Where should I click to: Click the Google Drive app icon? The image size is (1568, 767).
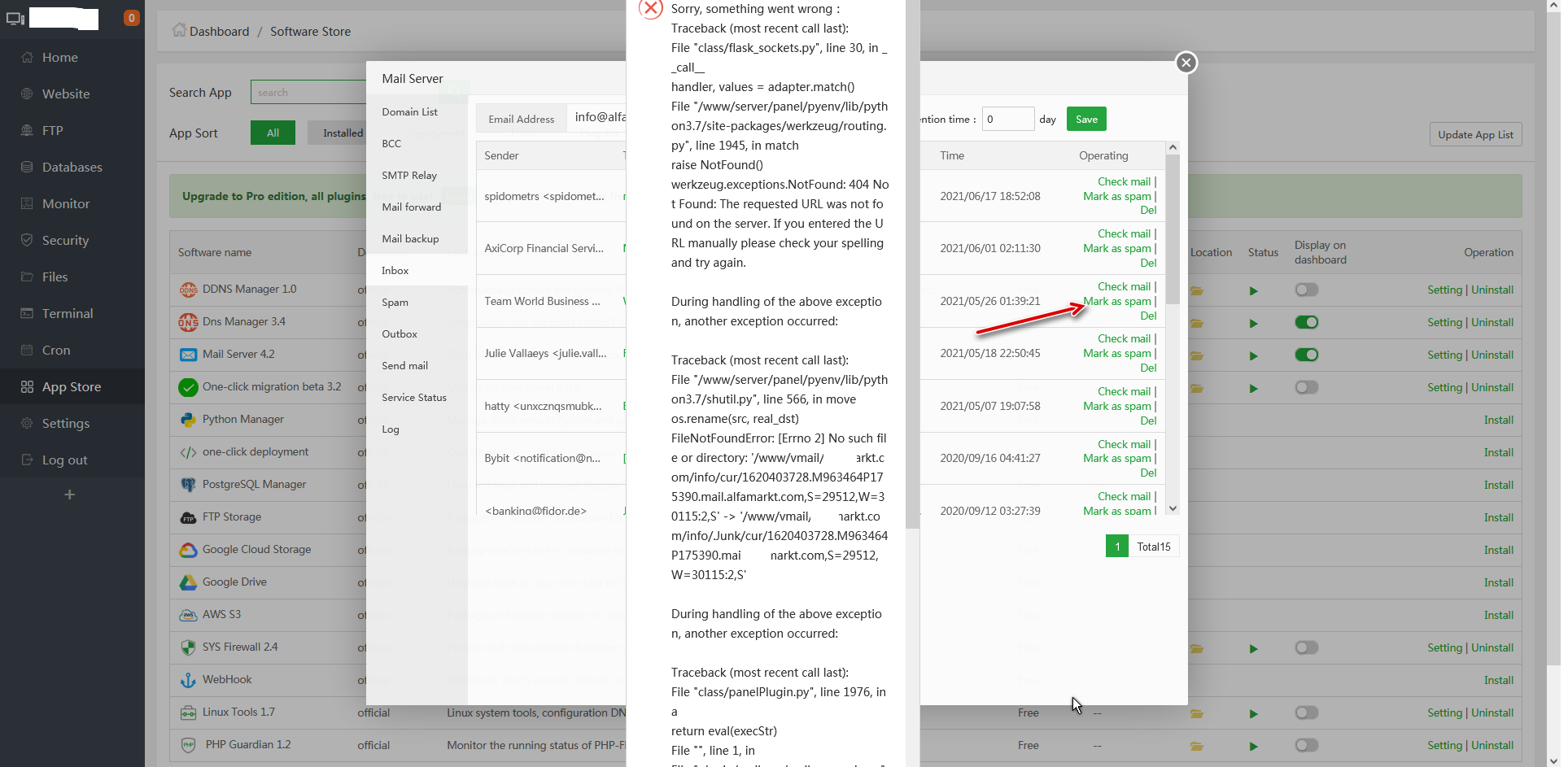pos(188,582)
